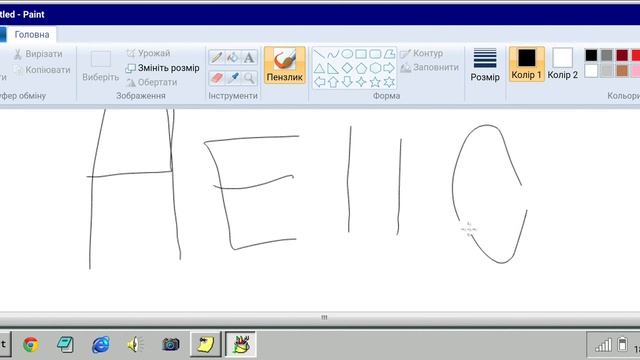
Task: Open the Розмір line thickness dropdown
Action: 485,65
